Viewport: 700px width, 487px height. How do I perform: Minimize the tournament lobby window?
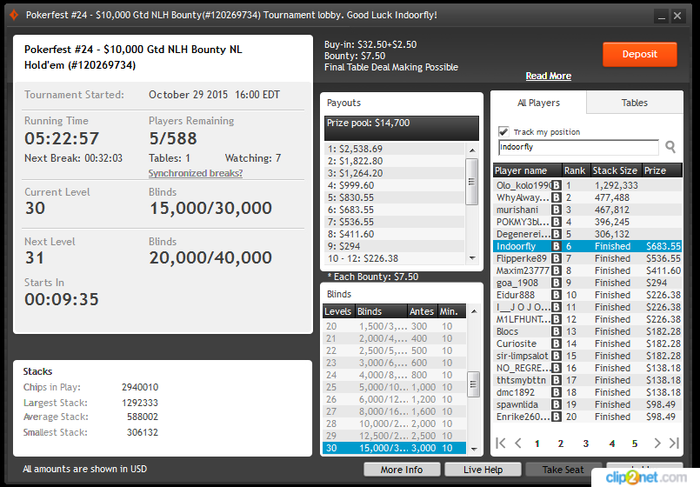tap(662, 16)
